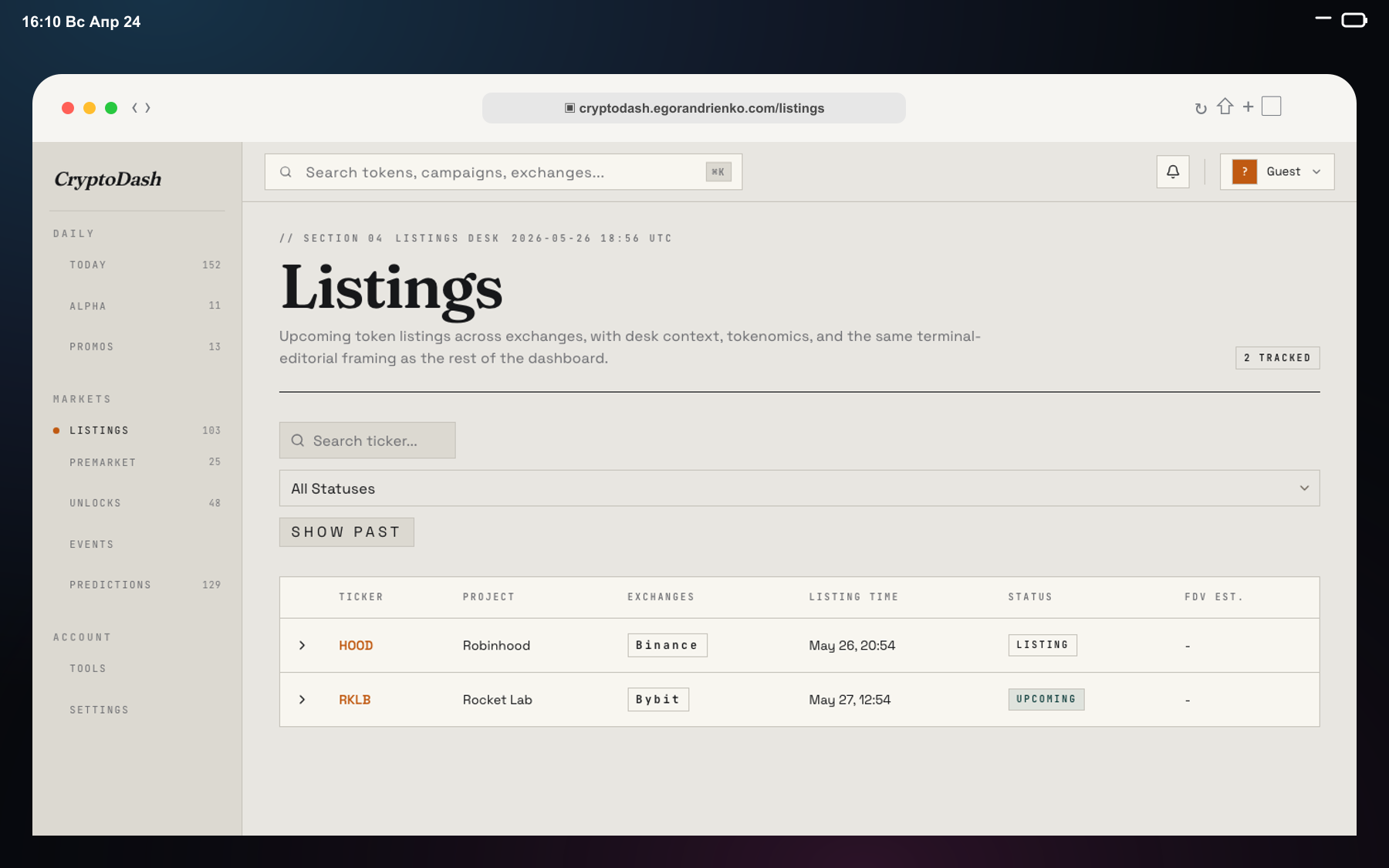Click the orange active dot beside Listings
This screenshot has width=1389, height=868.
56,431
